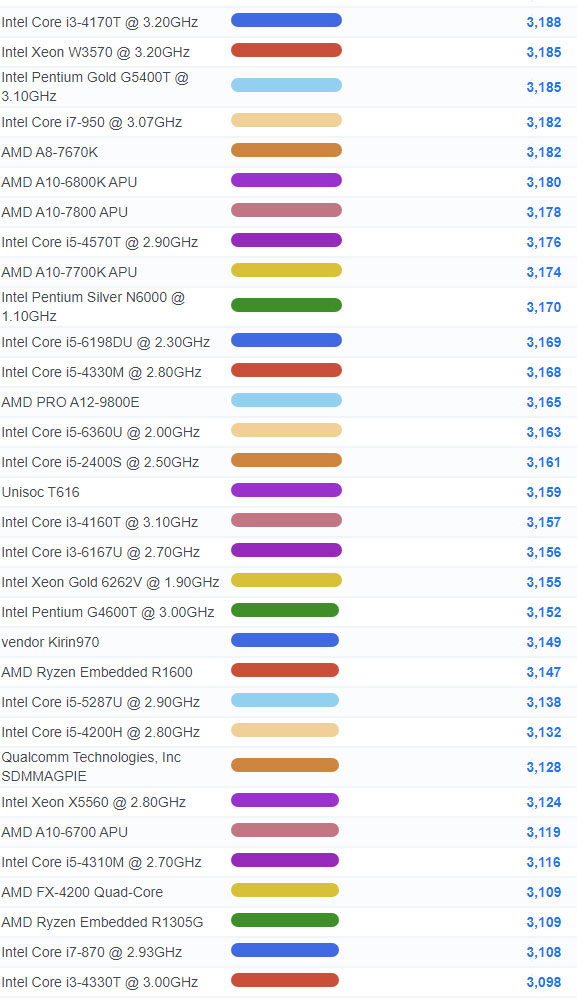Select Intel Pentium Gold G5400T @ 3.10GHz

tap(95, 87)
